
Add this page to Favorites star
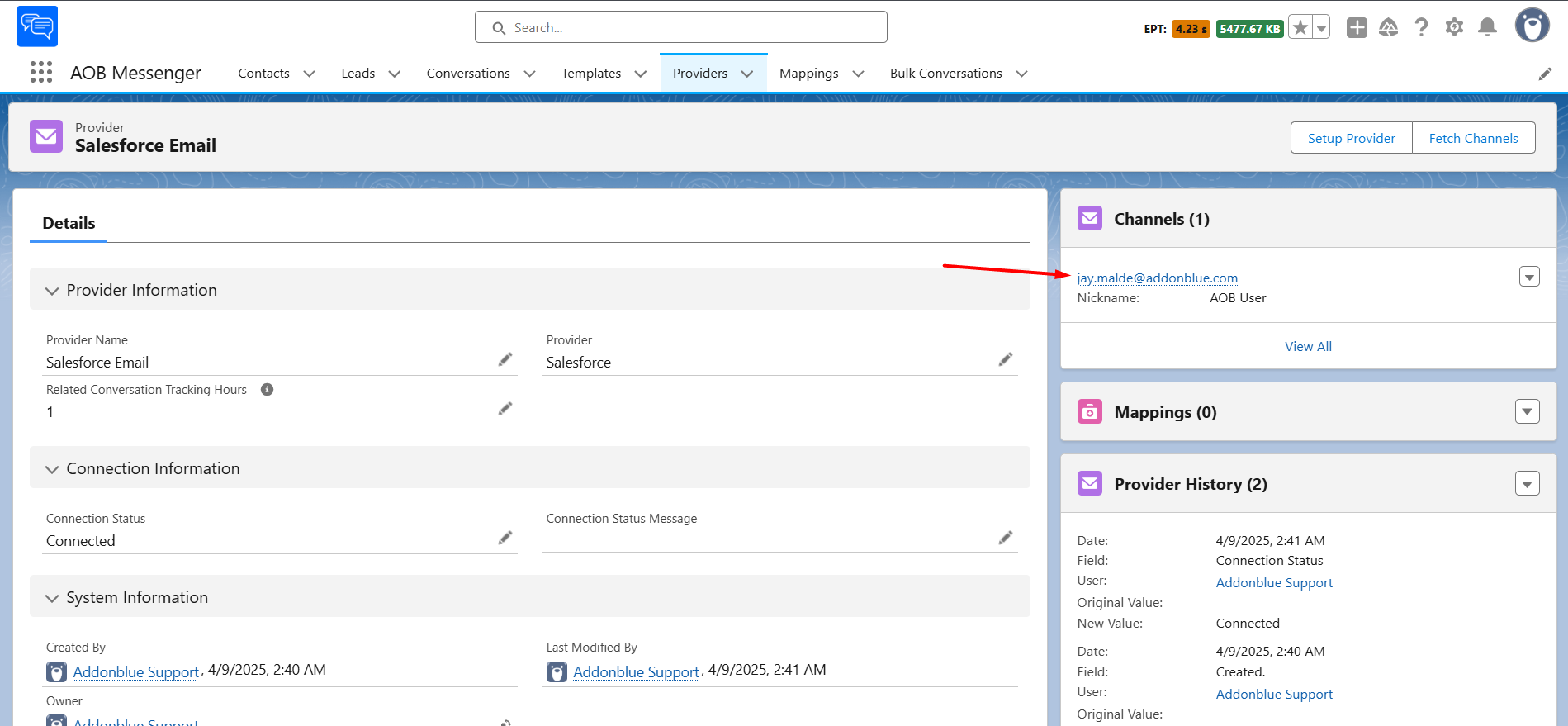1300,28
